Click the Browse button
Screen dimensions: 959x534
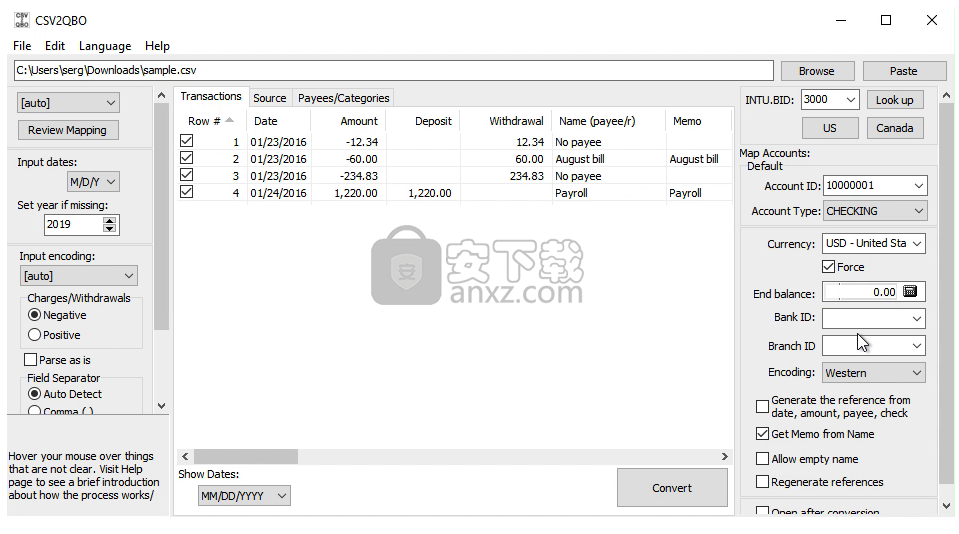(816, 71)
